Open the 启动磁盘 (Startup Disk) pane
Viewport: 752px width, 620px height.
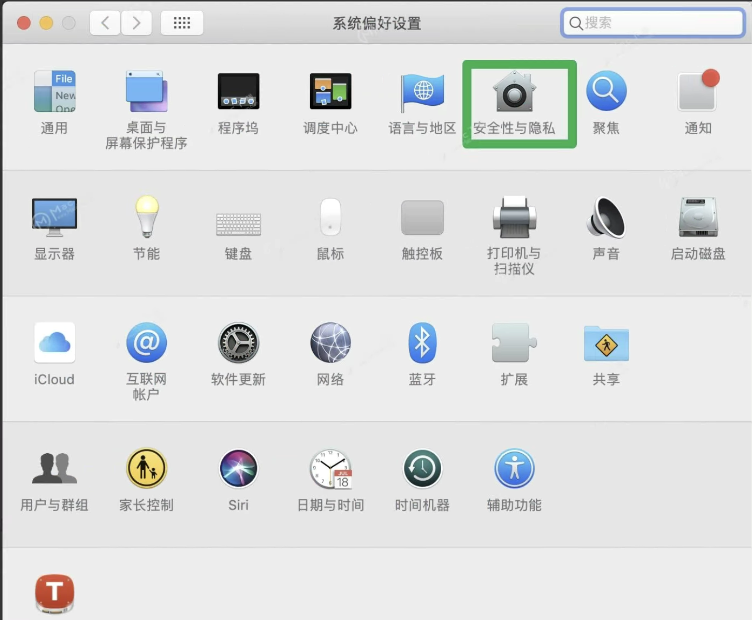click(x=698, y=217)
